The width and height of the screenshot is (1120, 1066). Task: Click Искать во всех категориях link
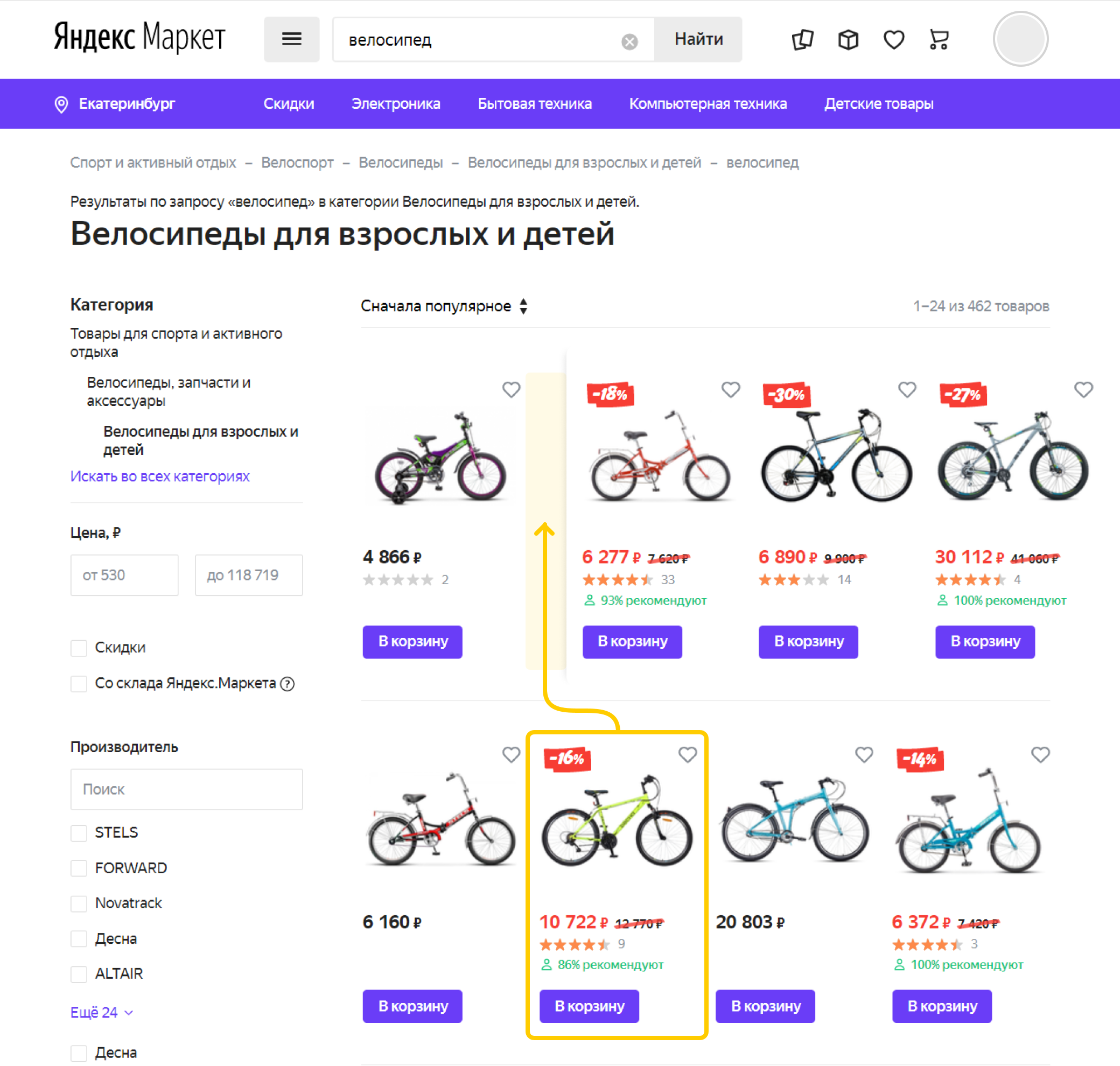160,476
